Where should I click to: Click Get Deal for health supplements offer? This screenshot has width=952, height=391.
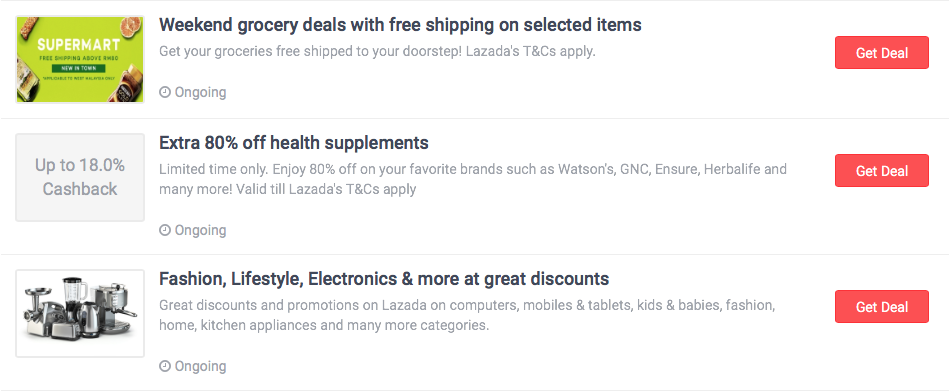click(882, 171)
